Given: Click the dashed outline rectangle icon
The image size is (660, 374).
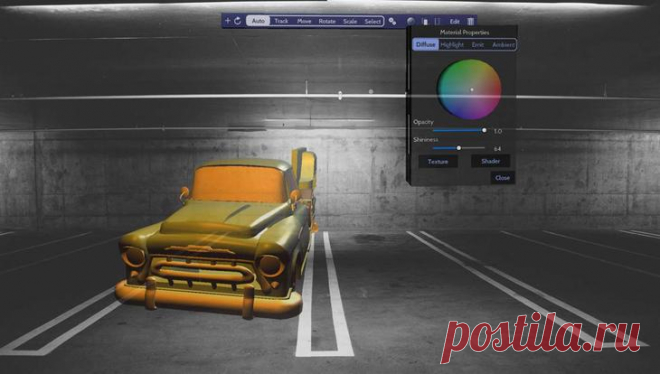Looking at the screenshot, I should tap(437, 21).
